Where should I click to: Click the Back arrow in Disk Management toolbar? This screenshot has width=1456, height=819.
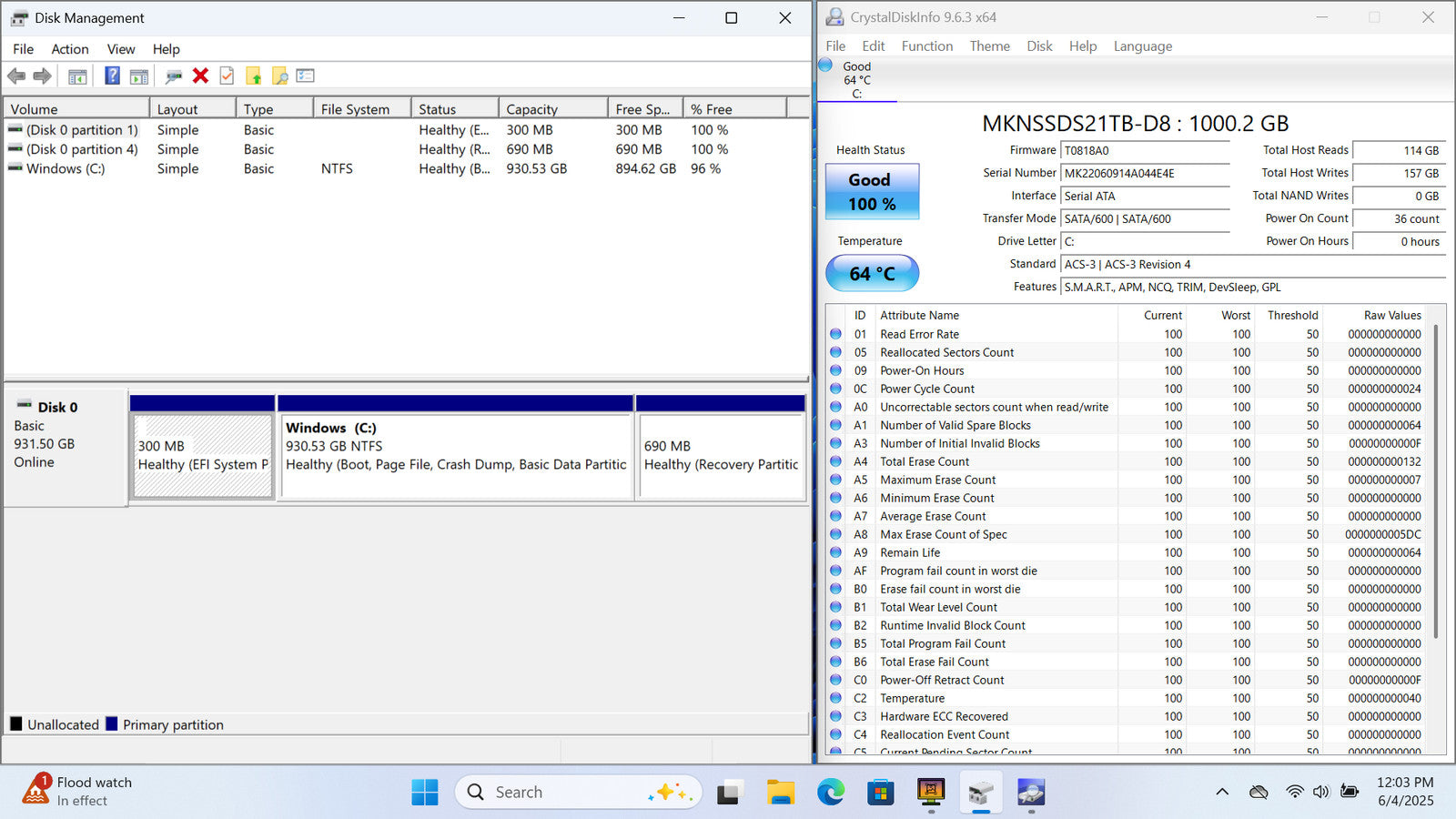(16, 76)
